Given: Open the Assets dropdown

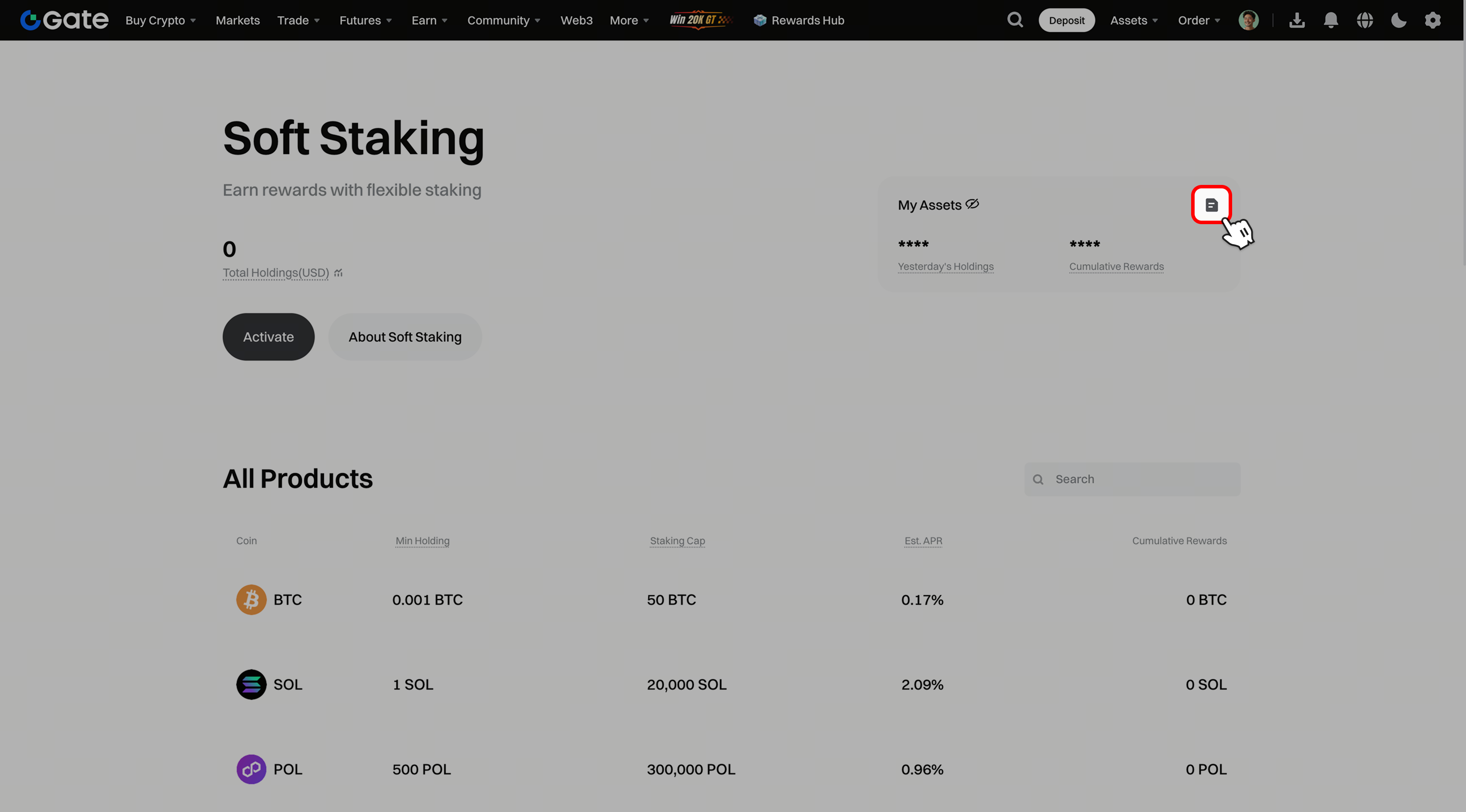Looking at the screenshot, I should (x=1134, y=20).
